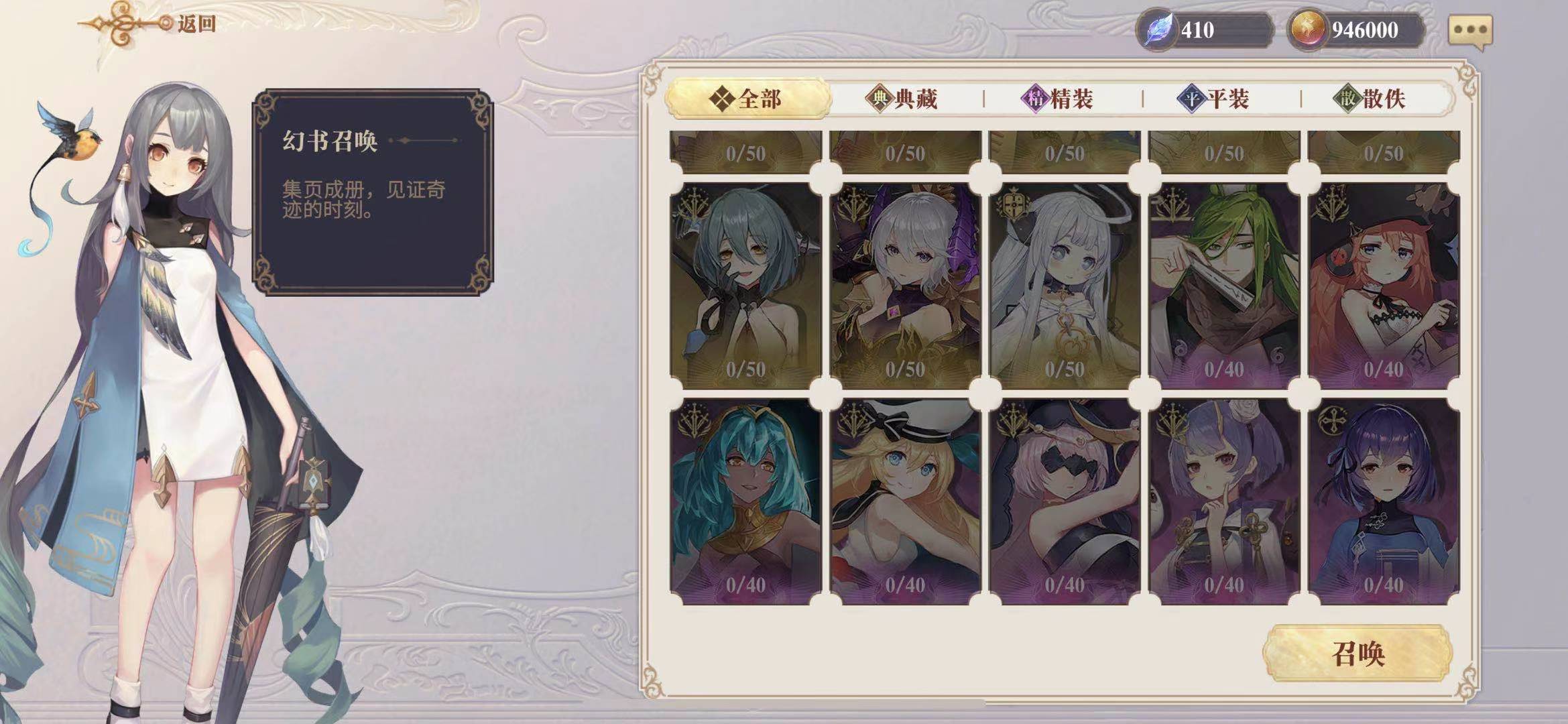Image resolution: width=1568 pixels, height=724 pixels.
Task: Pick the white-haired halo girl card
Action: click(x=1065, y=286)
